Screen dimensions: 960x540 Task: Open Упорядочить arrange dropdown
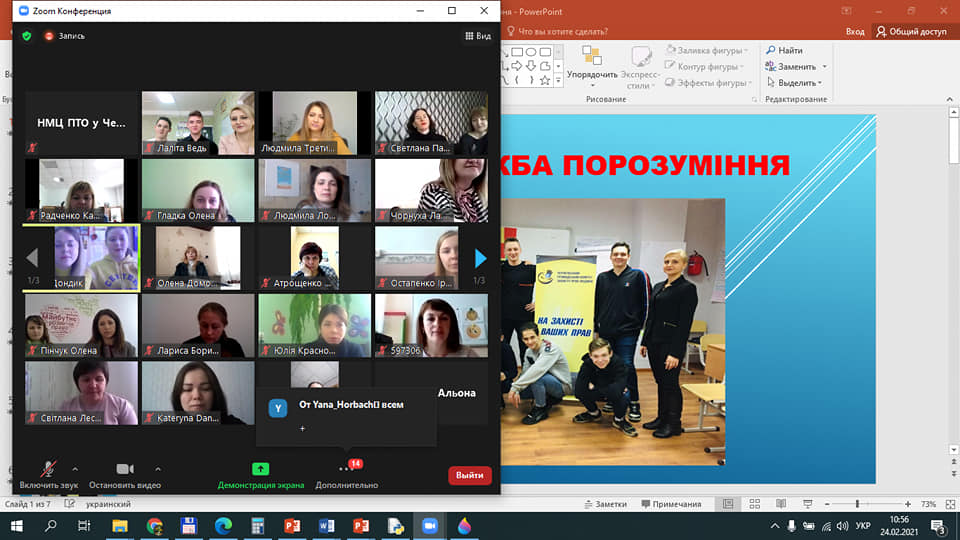pyautogui.click(x=592, y=67)
